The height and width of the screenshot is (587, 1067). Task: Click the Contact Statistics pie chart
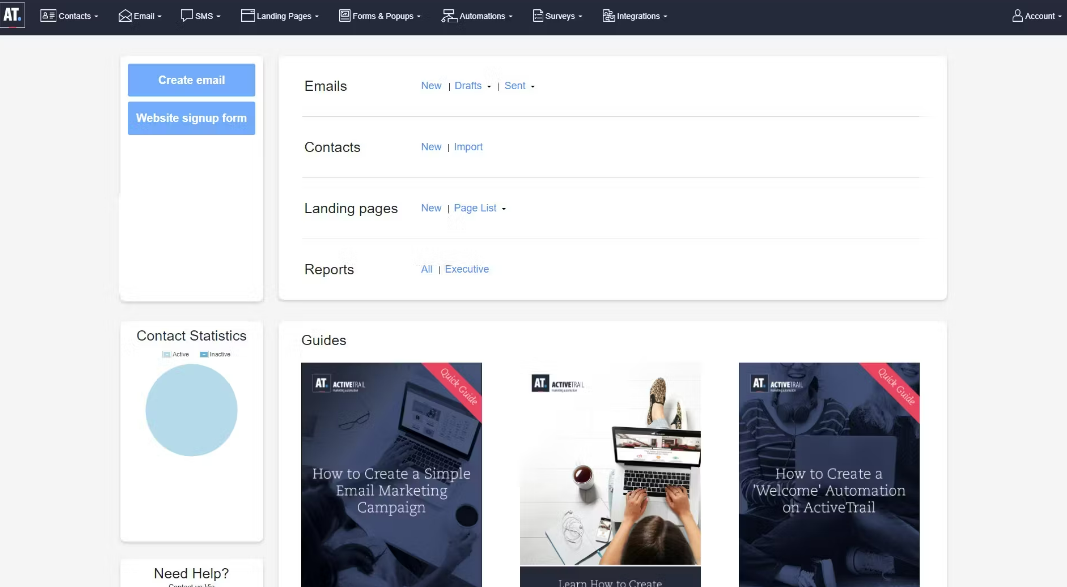tap(191, 410)
